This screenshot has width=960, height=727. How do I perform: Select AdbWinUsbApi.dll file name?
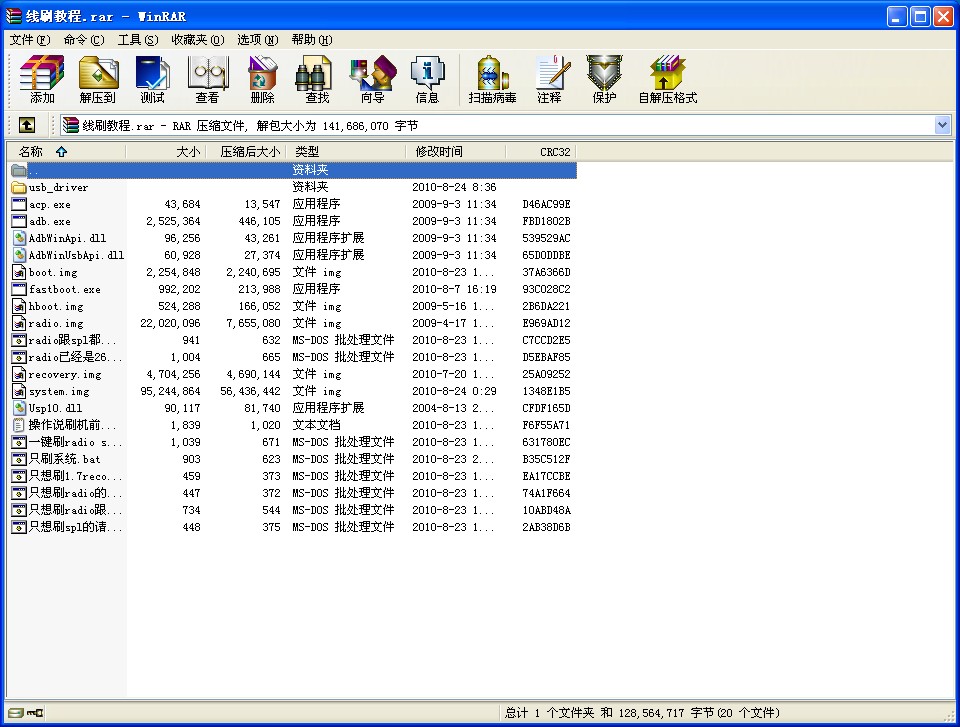coord(77,255)
